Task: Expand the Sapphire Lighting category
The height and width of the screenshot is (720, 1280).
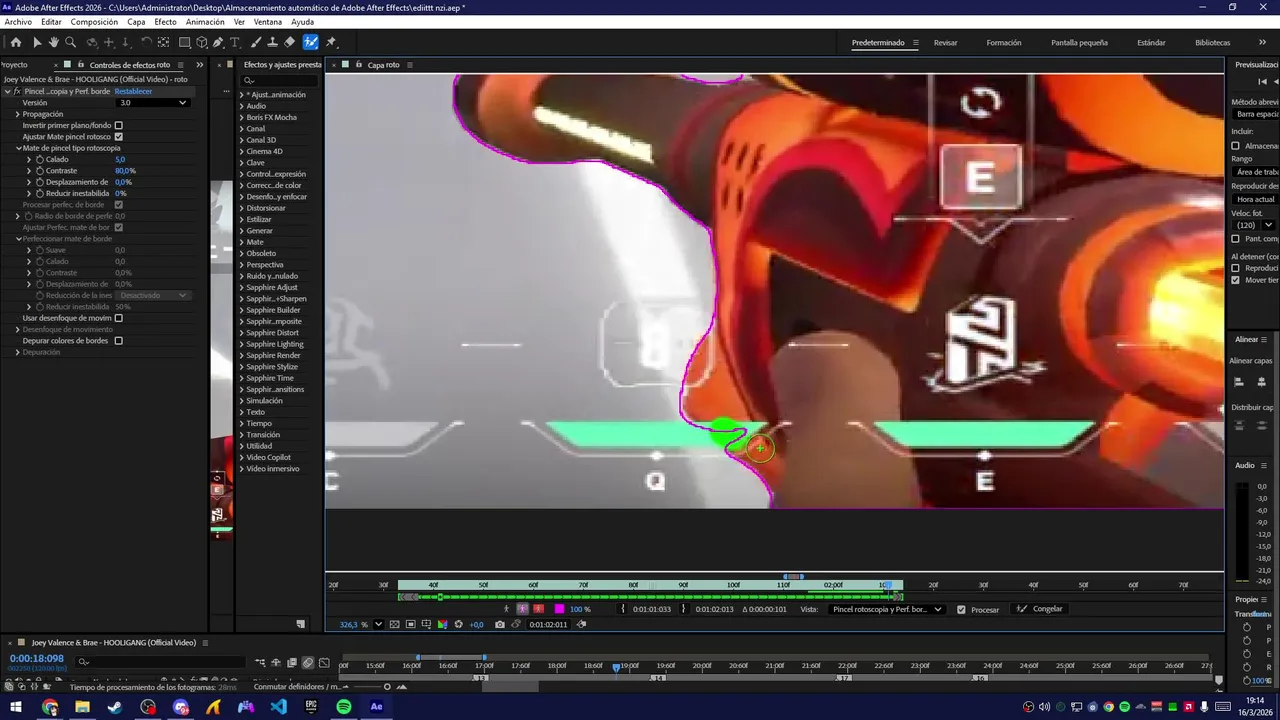Action: point(241,344)
